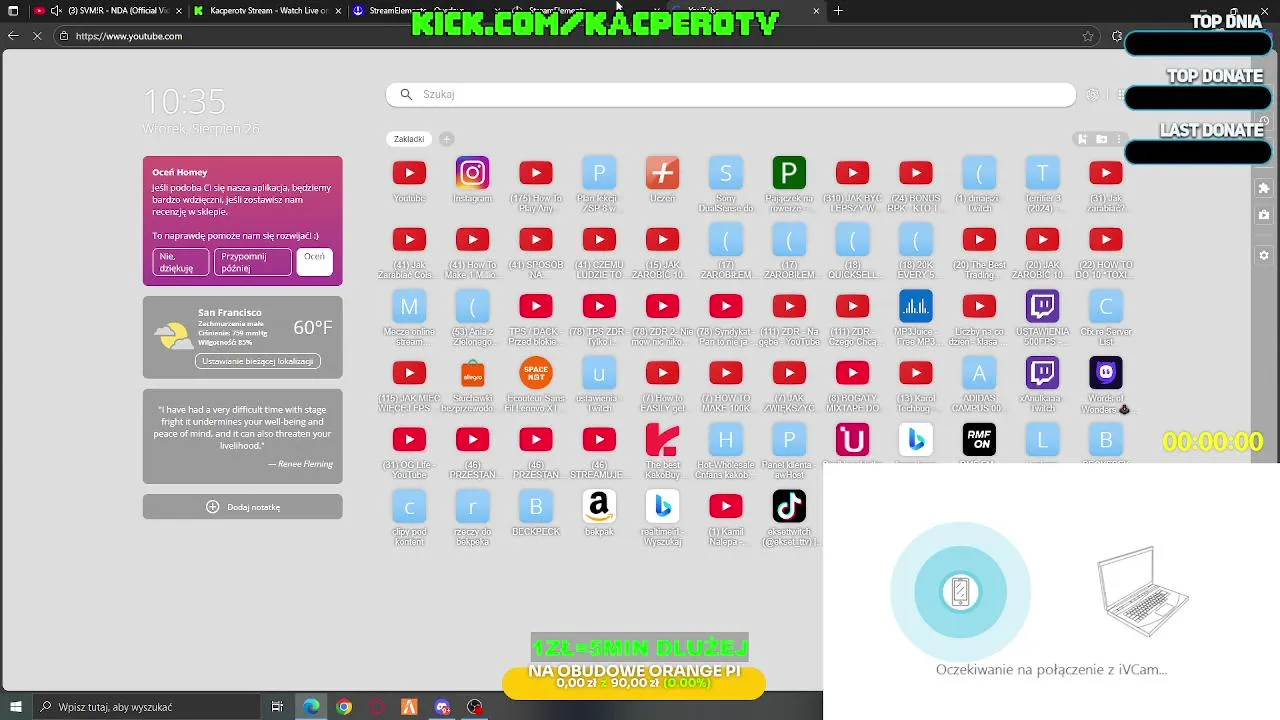Viewport: 1280px width, 720px height.
Task: Open the MP3Juice bookmark
Action: click(x=915, y=306)
